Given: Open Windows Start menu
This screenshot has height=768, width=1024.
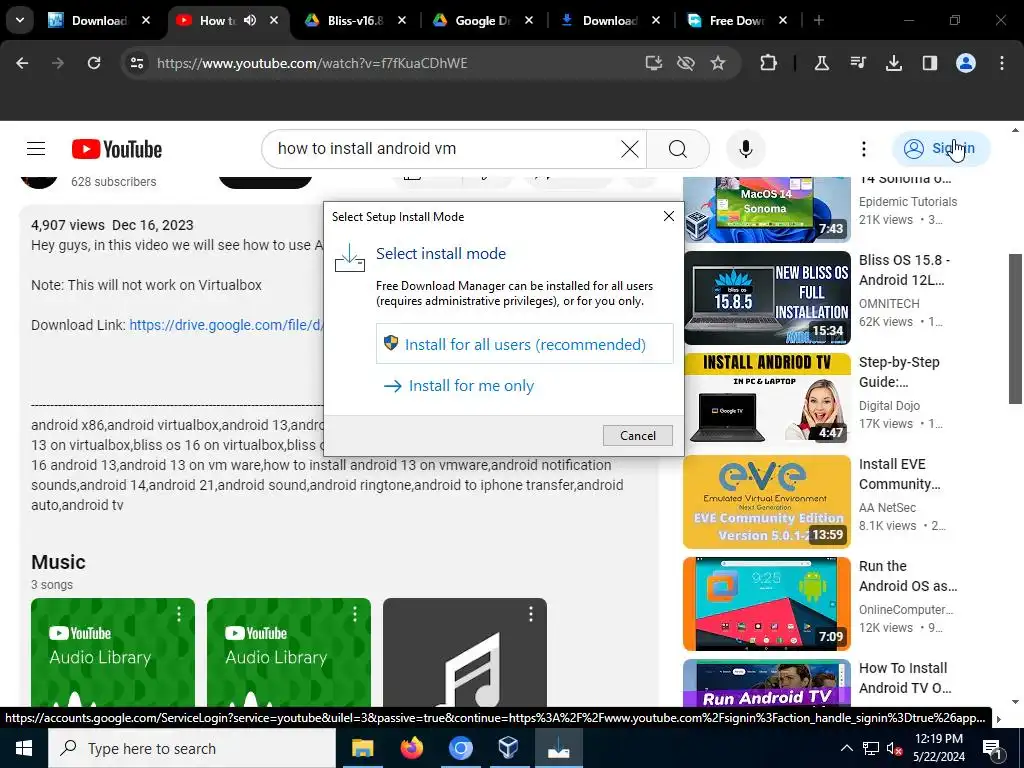Looking at the screenshot, I should tap(24, 748).
